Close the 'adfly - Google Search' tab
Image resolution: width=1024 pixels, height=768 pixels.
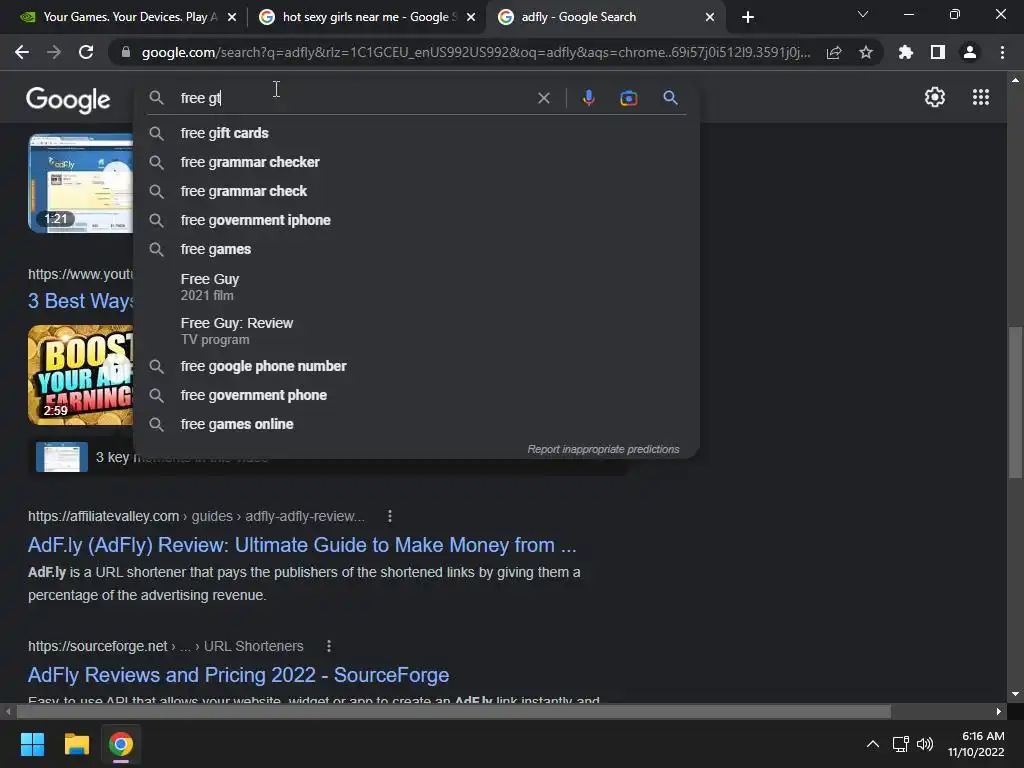710,17
